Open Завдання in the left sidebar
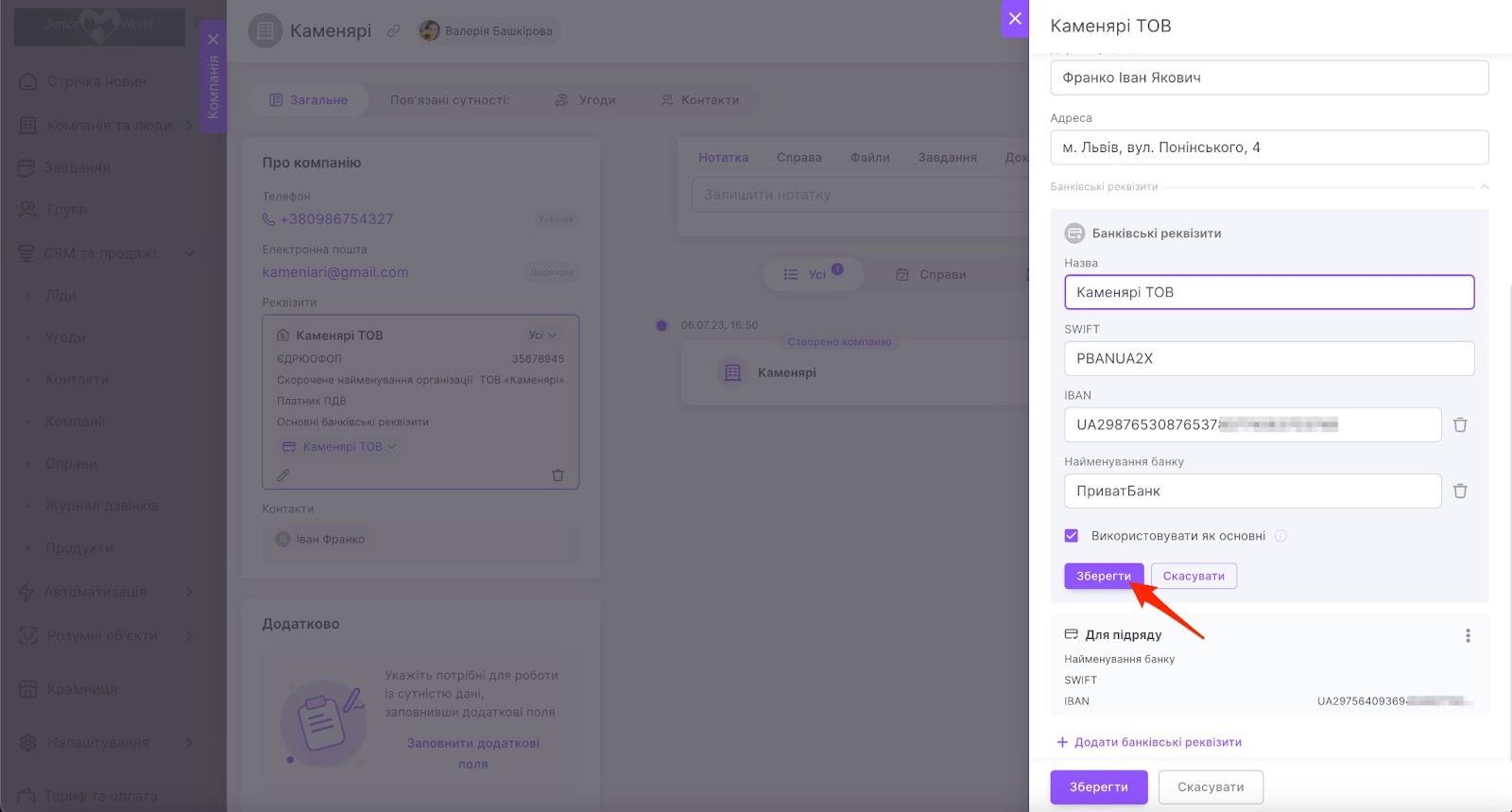1512x812 pixels. click(x=77, y=167)
